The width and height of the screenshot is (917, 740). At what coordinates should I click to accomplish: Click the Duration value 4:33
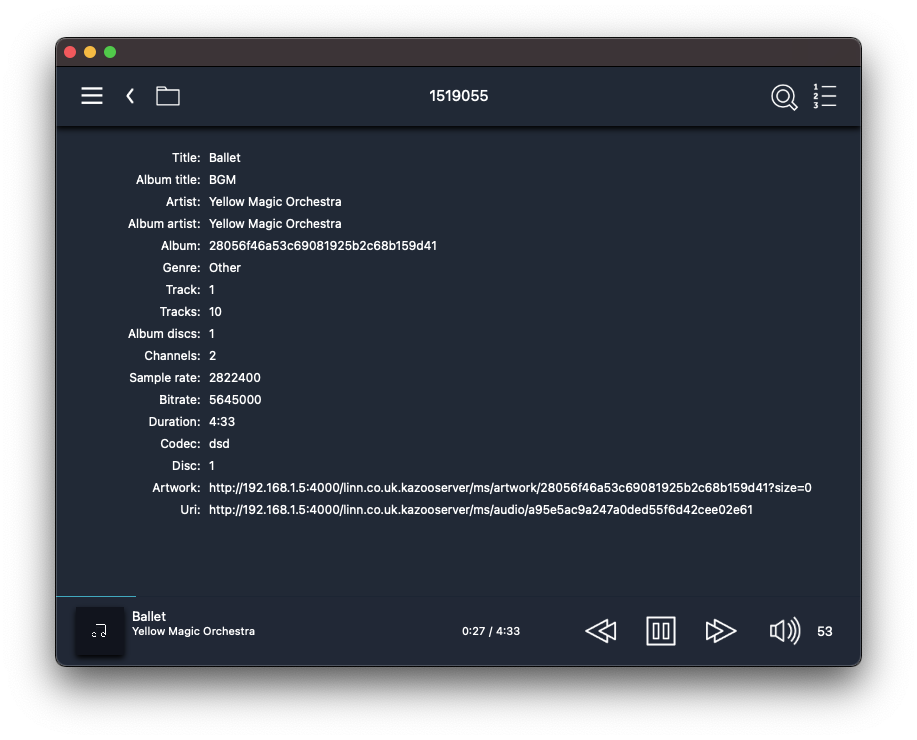point(222,422)
